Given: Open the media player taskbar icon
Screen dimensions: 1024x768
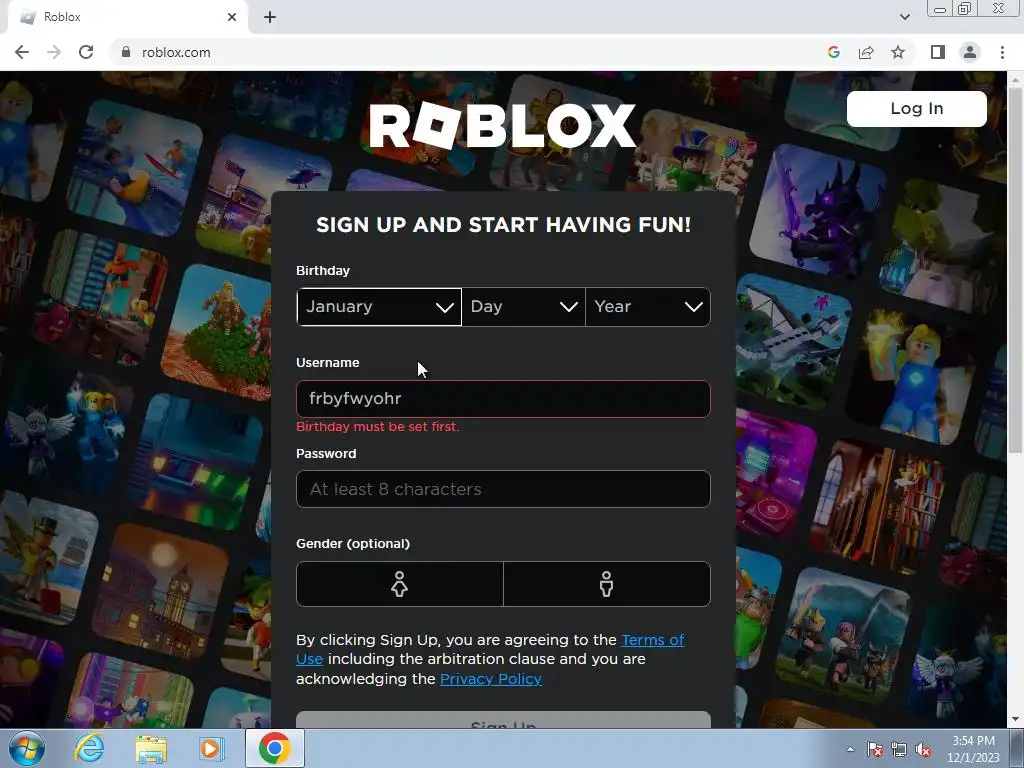Looking at the screenshot, I should coord(212,748).
